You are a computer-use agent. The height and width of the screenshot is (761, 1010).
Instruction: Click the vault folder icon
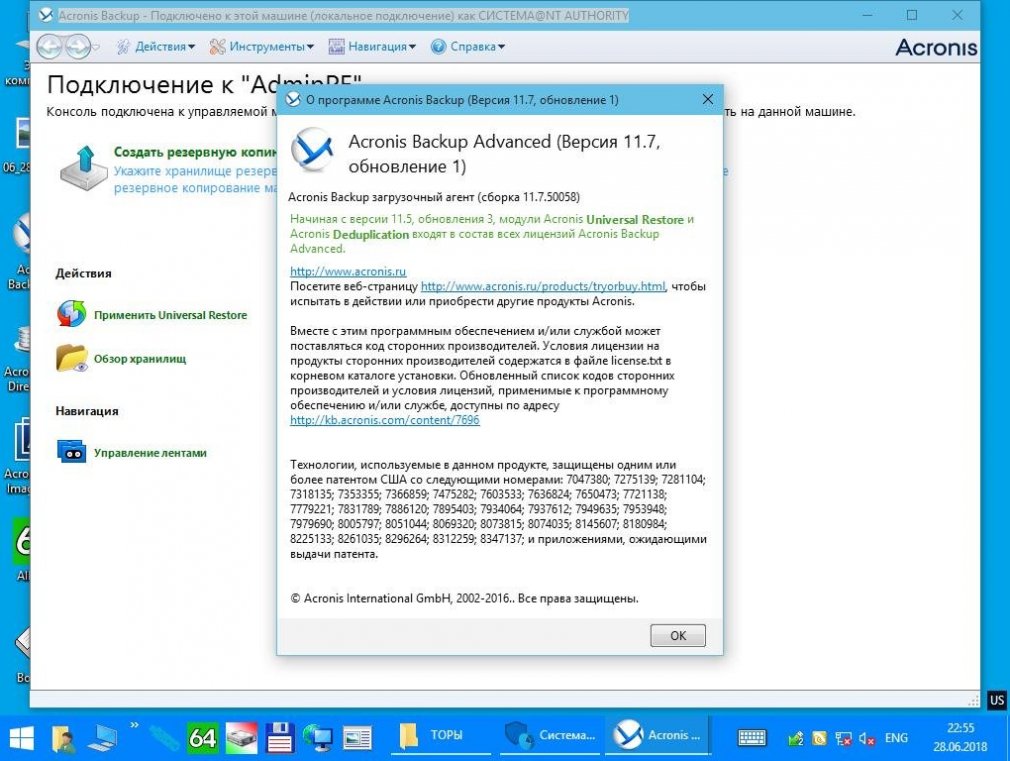(71, 358)
